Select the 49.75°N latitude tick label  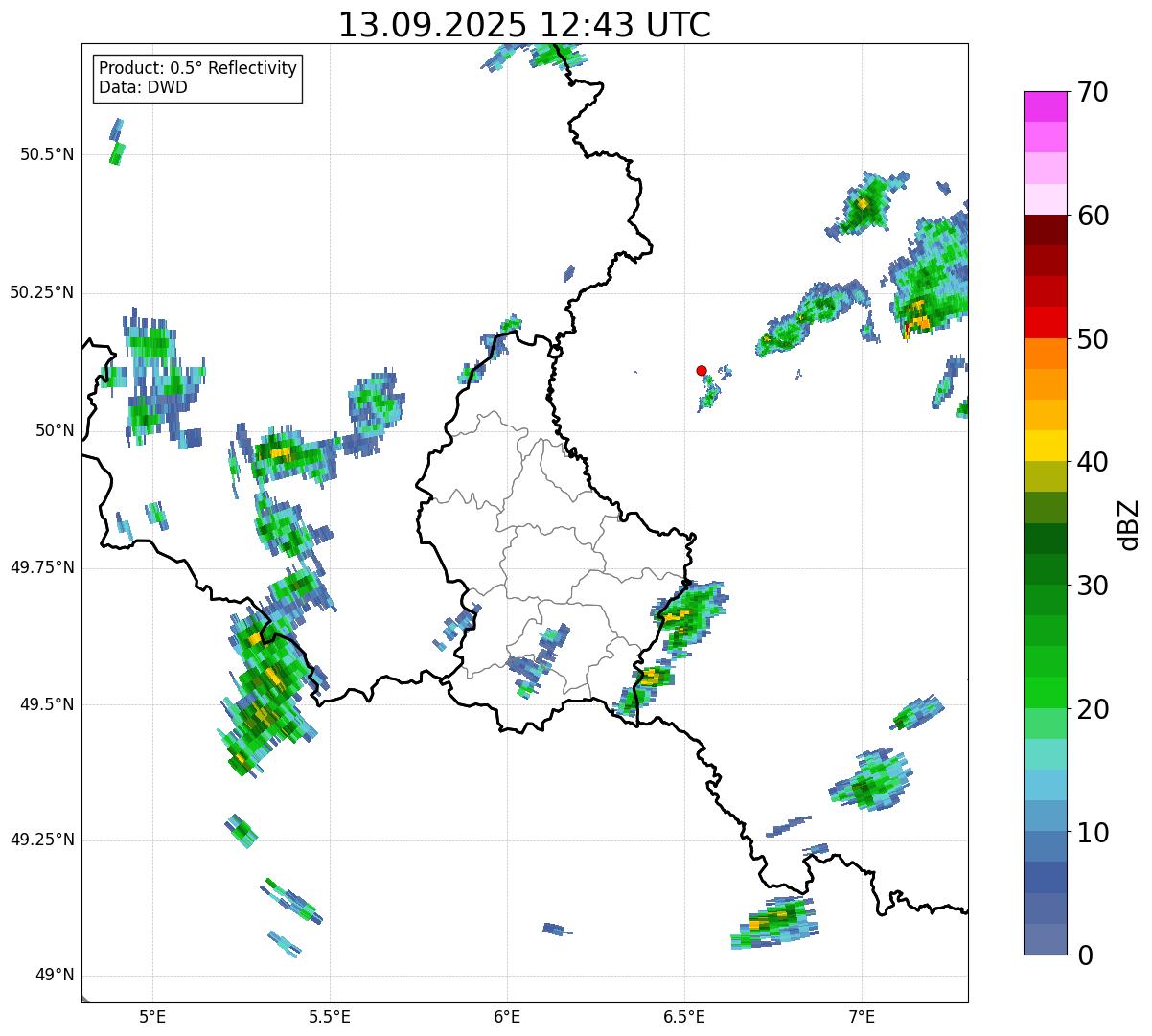42,567
